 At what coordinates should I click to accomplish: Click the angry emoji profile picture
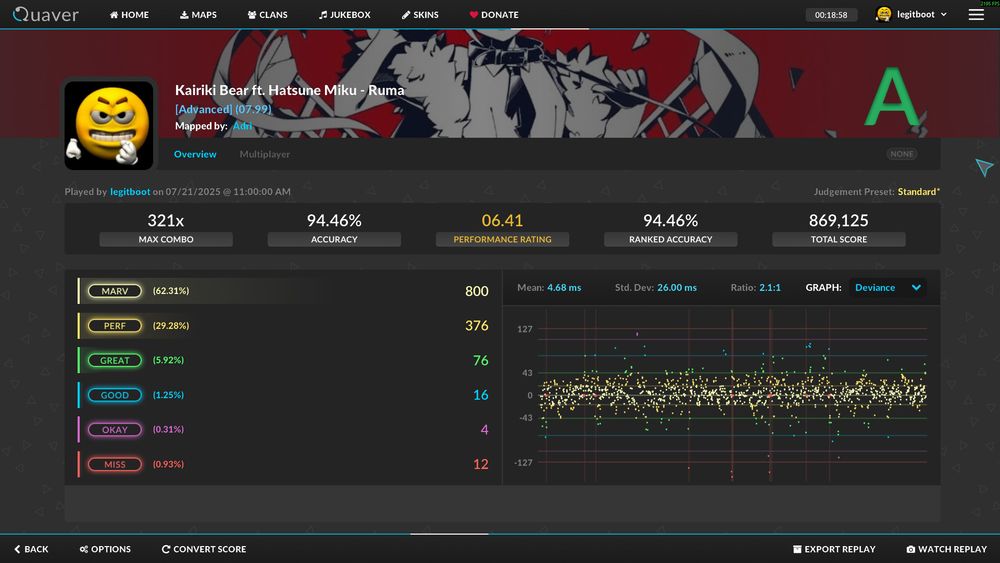[109, 124]
